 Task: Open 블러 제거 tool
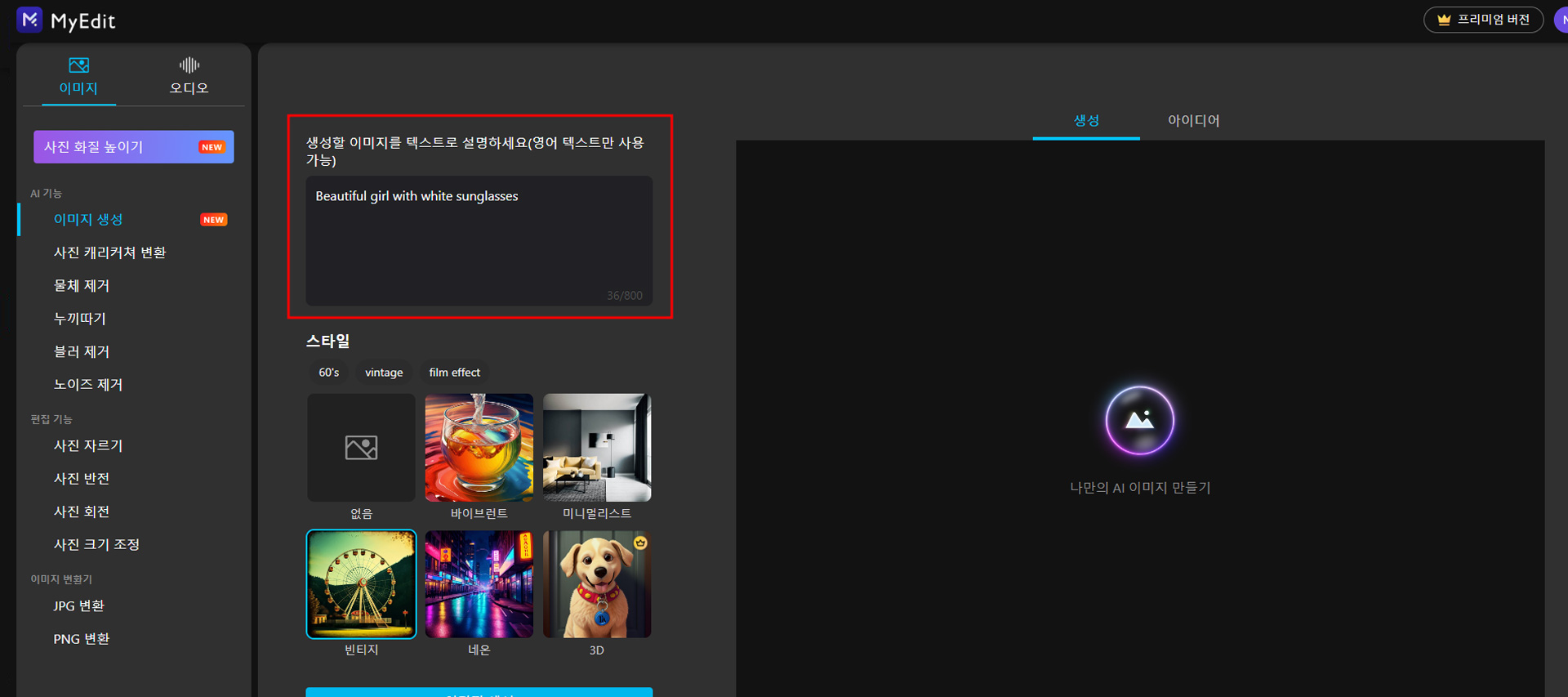[x=82, y=351]
